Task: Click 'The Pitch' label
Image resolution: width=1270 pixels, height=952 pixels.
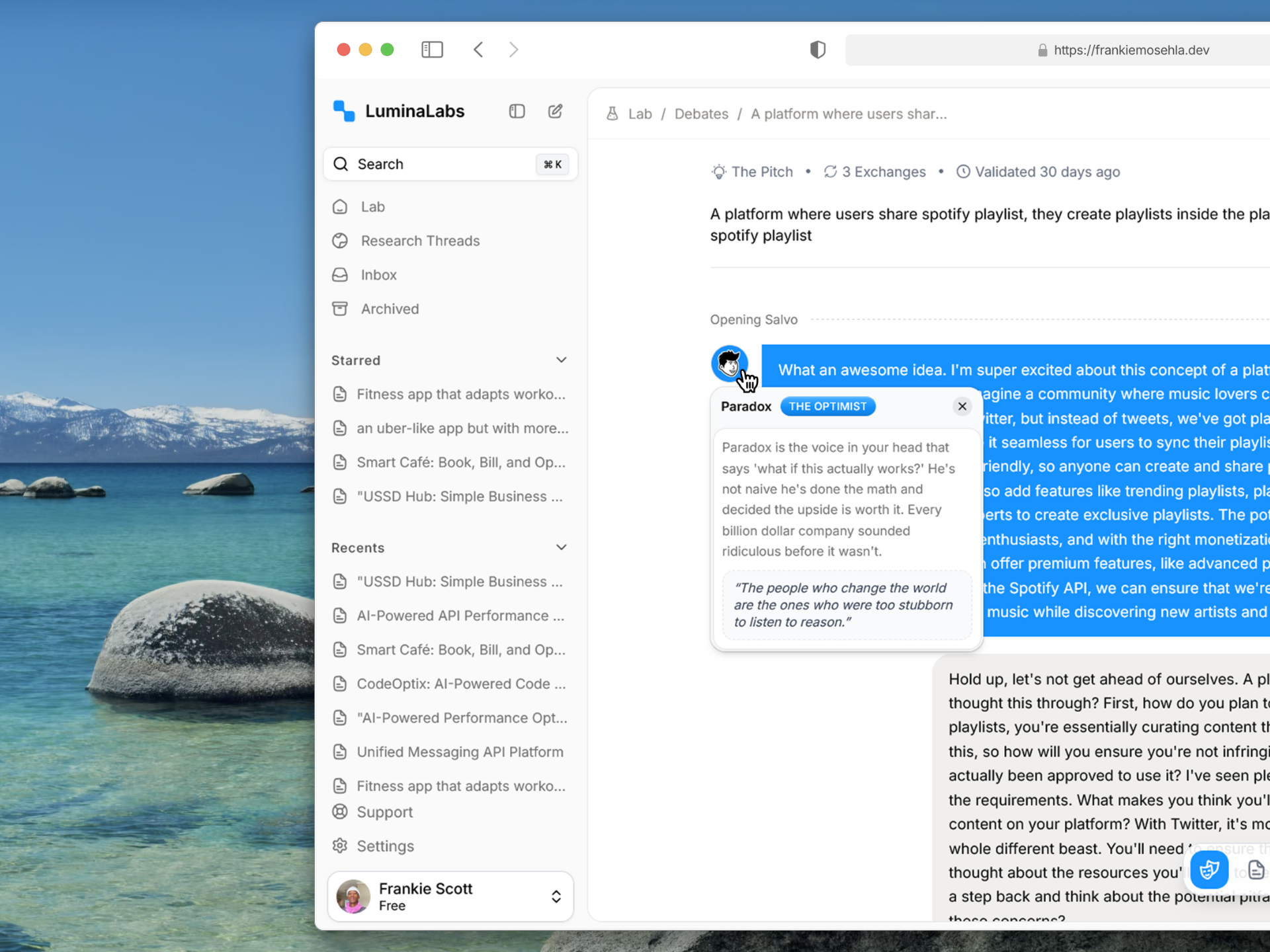Action: [762, 172]
